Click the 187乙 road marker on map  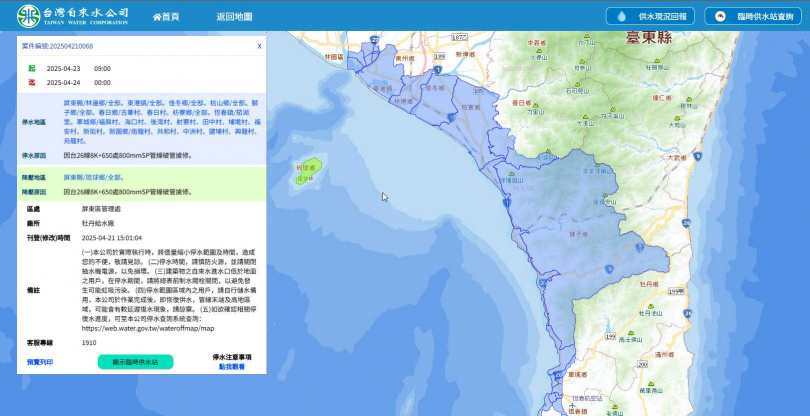point(458,38)
